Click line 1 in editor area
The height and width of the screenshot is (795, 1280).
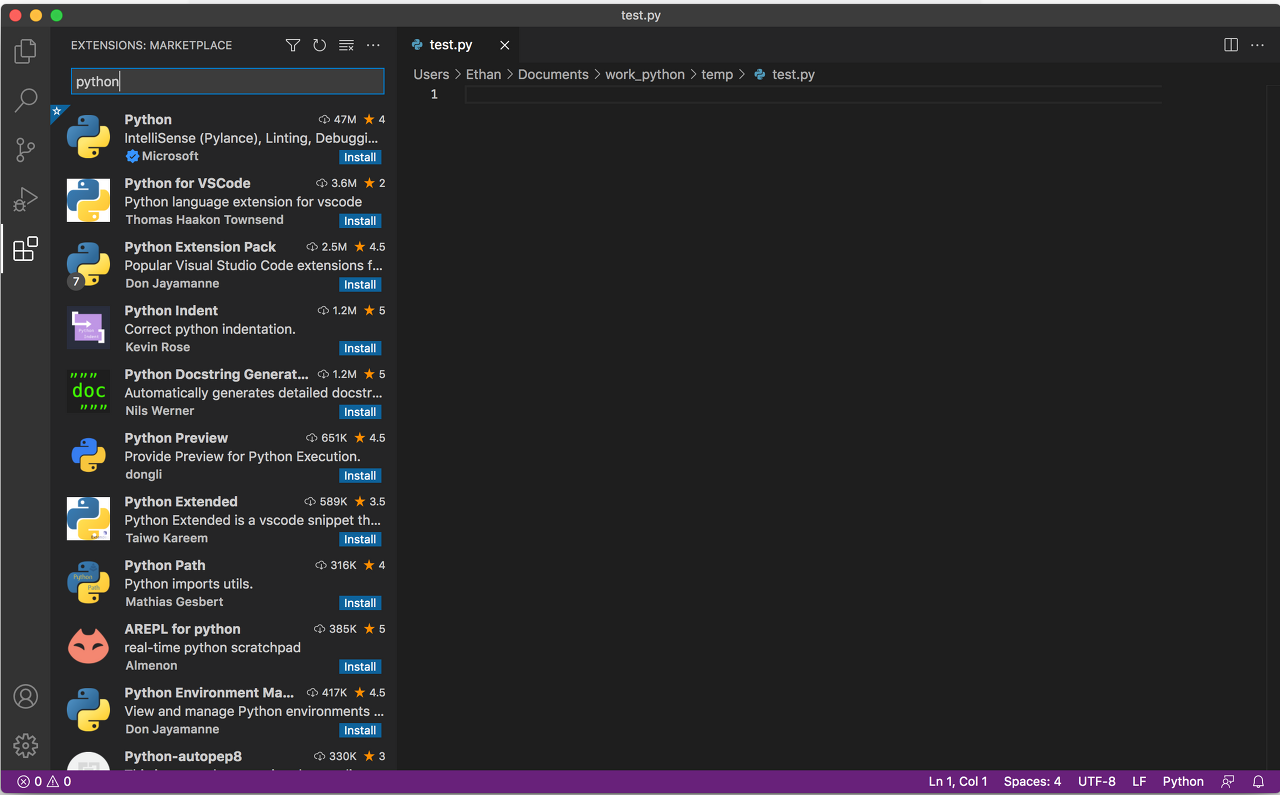[813, 94]
